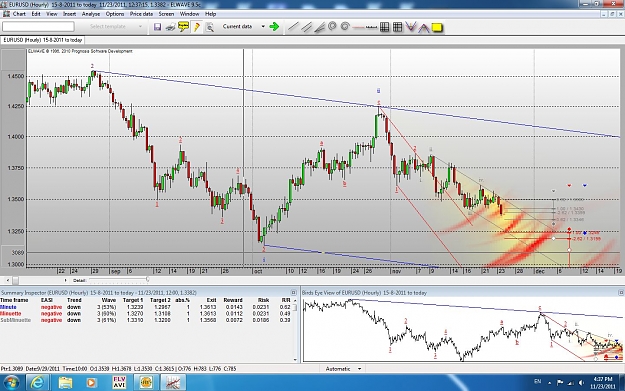Select the second concentric circles tool
Viewport: 625px width, 391px height.
pos(345,27)
